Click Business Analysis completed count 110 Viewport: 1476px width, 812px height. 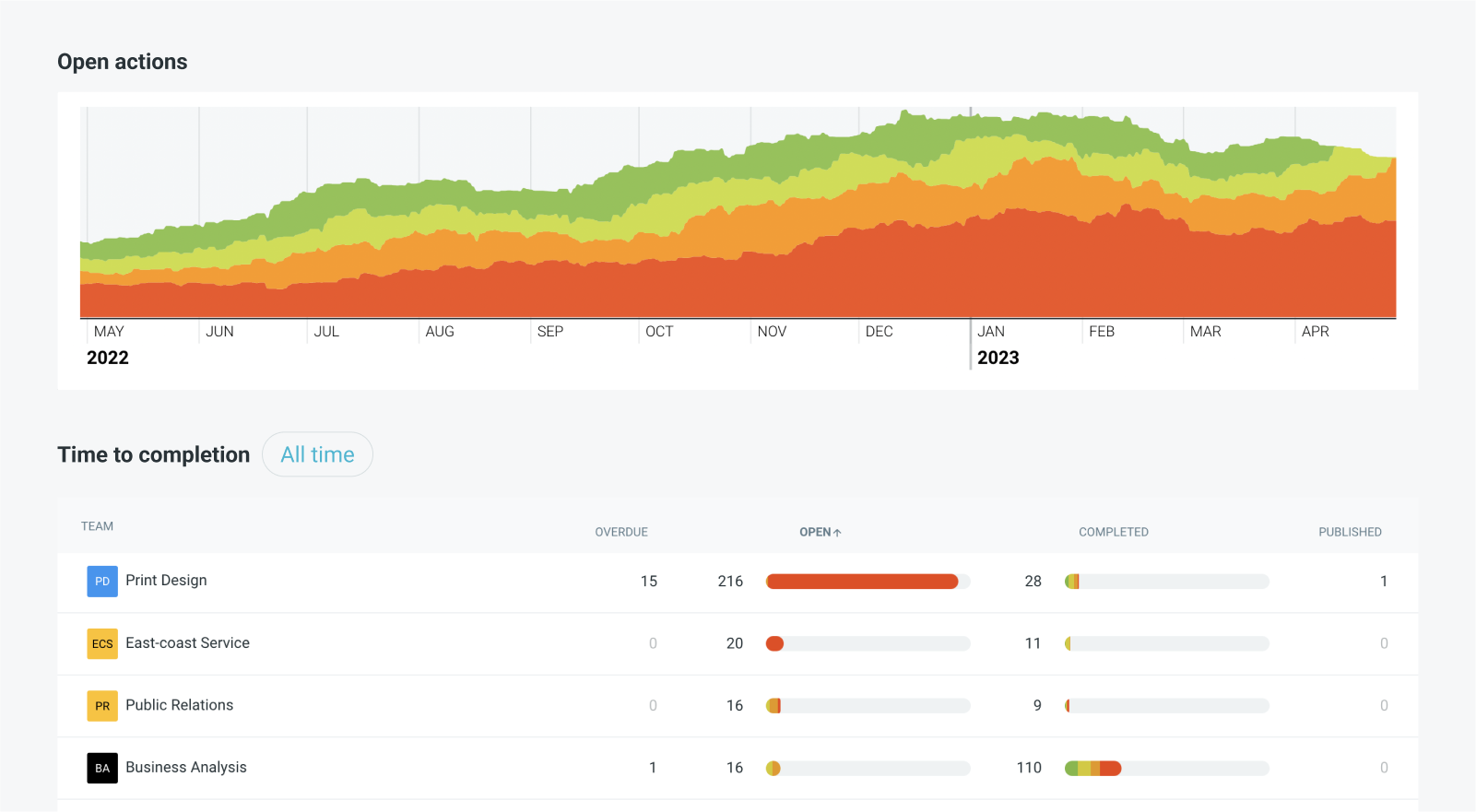pos(1029,768)
